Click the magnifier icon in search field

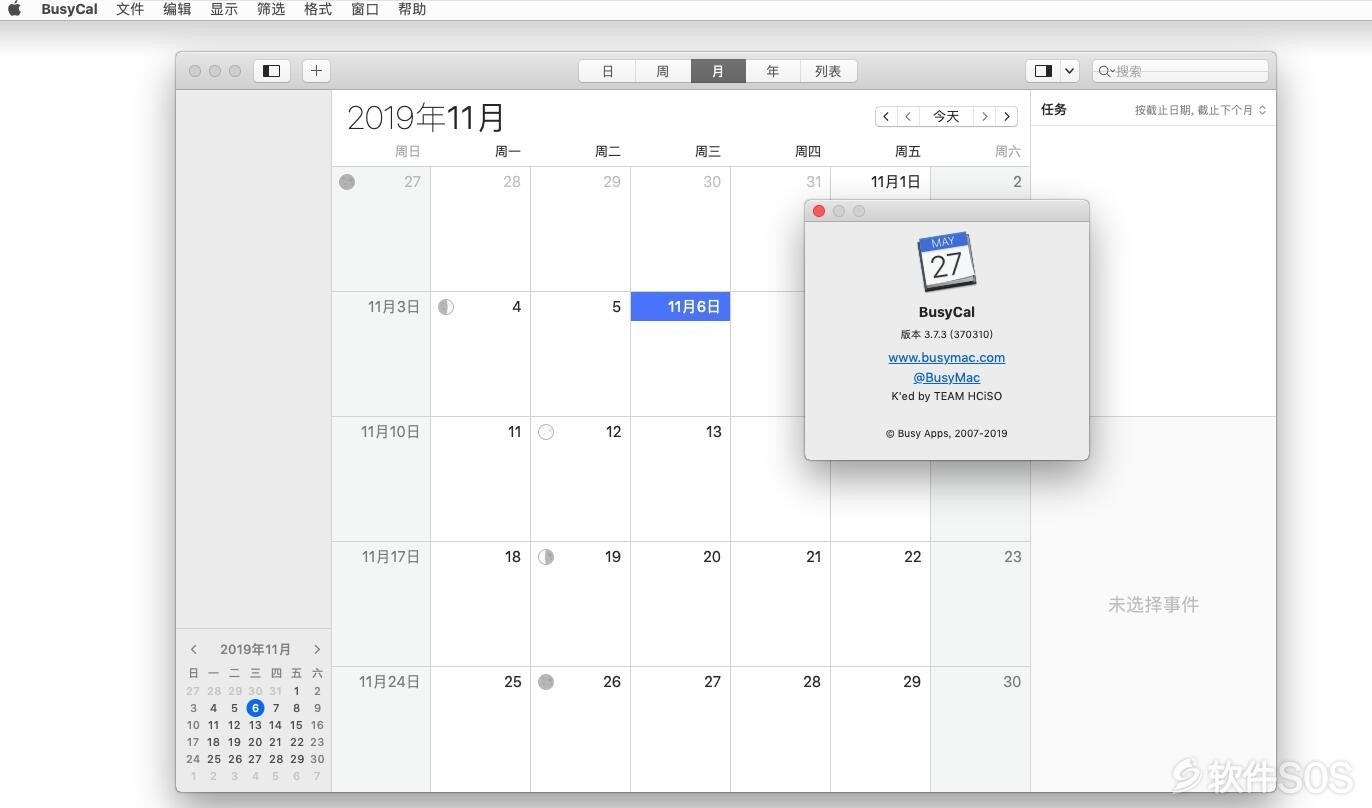[x=1105, y=71]
